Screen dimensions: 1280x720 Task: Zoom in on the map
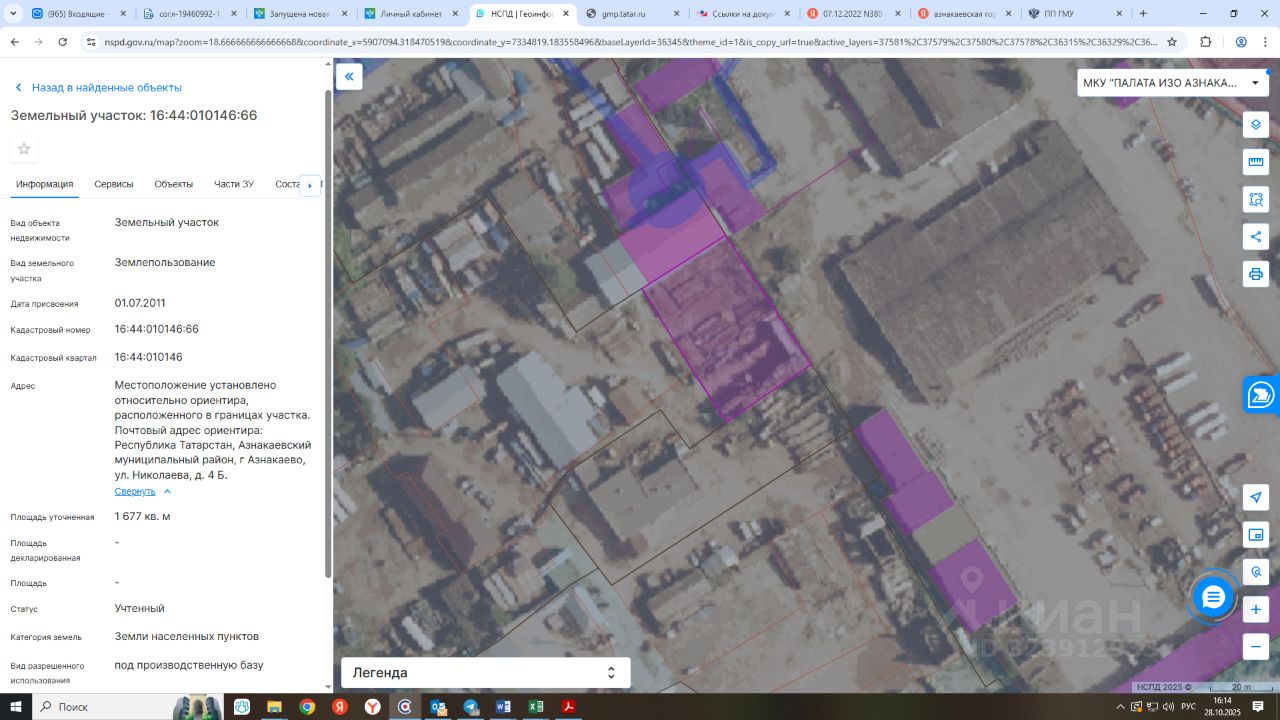pyautogui.click(x=1256, y=609)
